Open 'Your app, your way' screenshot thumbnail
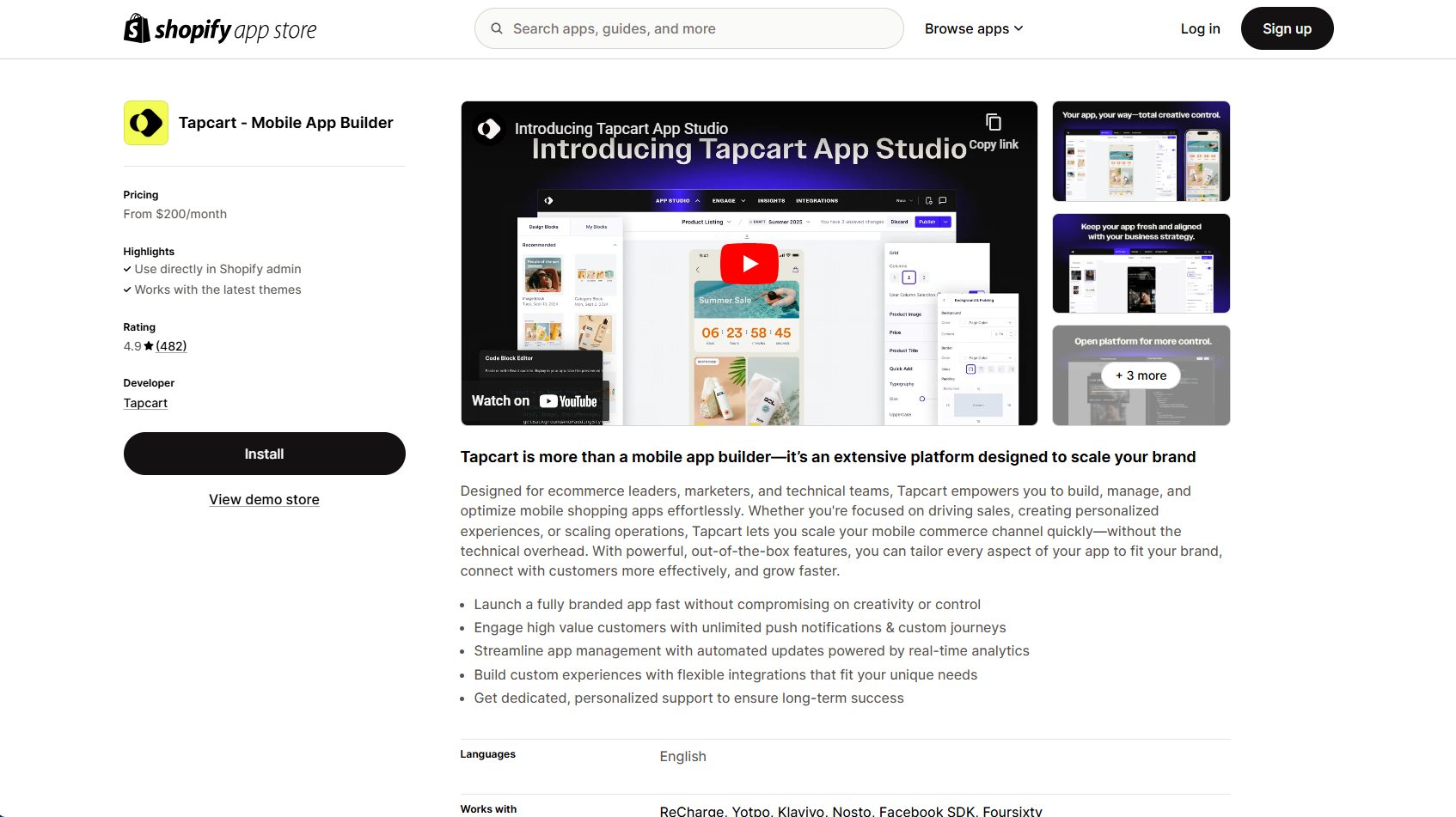This screenshot has width=1456, height=817. [1141, 151]
